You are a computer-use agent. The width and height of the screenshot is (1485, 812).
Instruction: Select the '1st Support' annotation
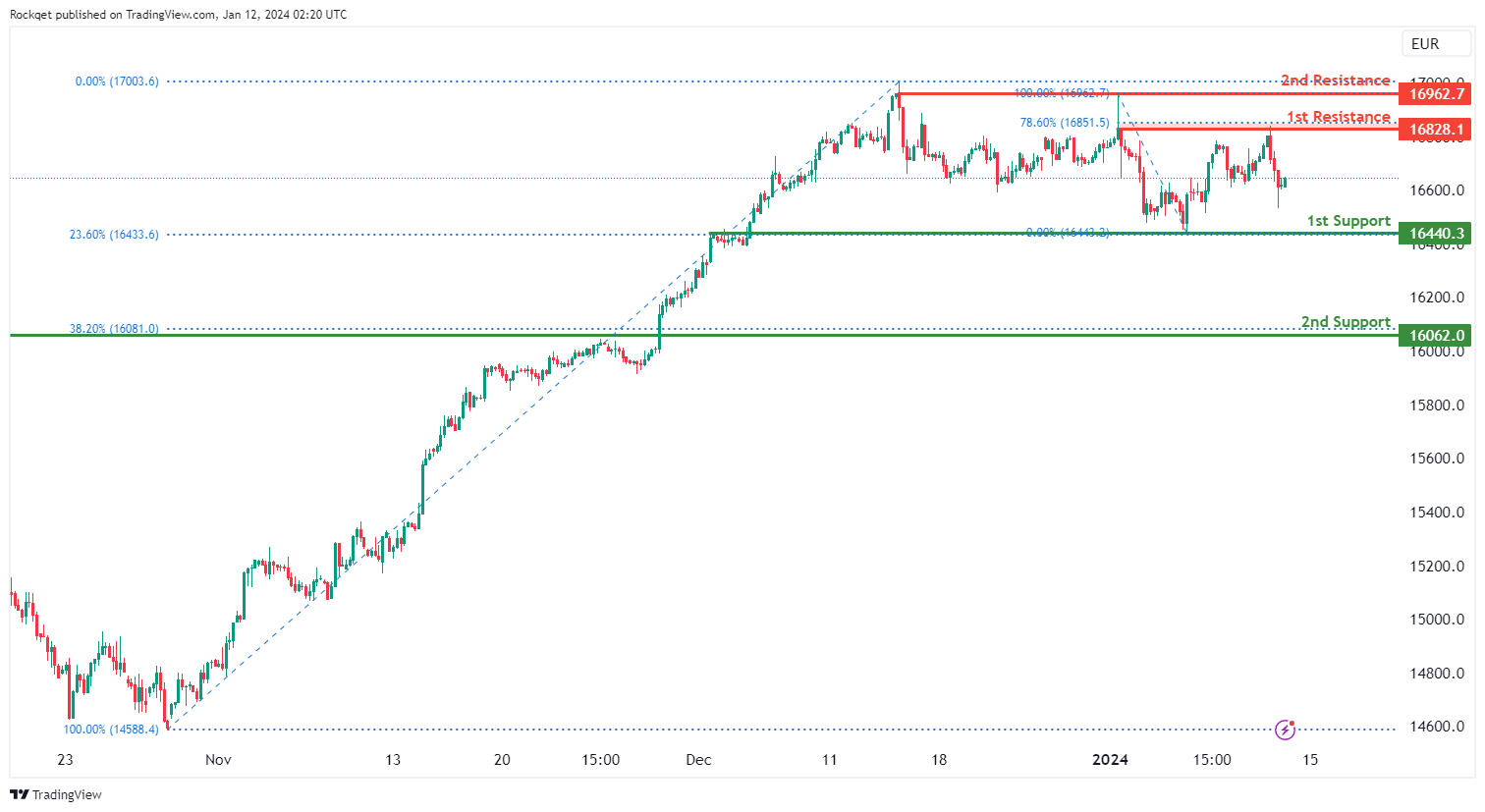pos(1348,221)
